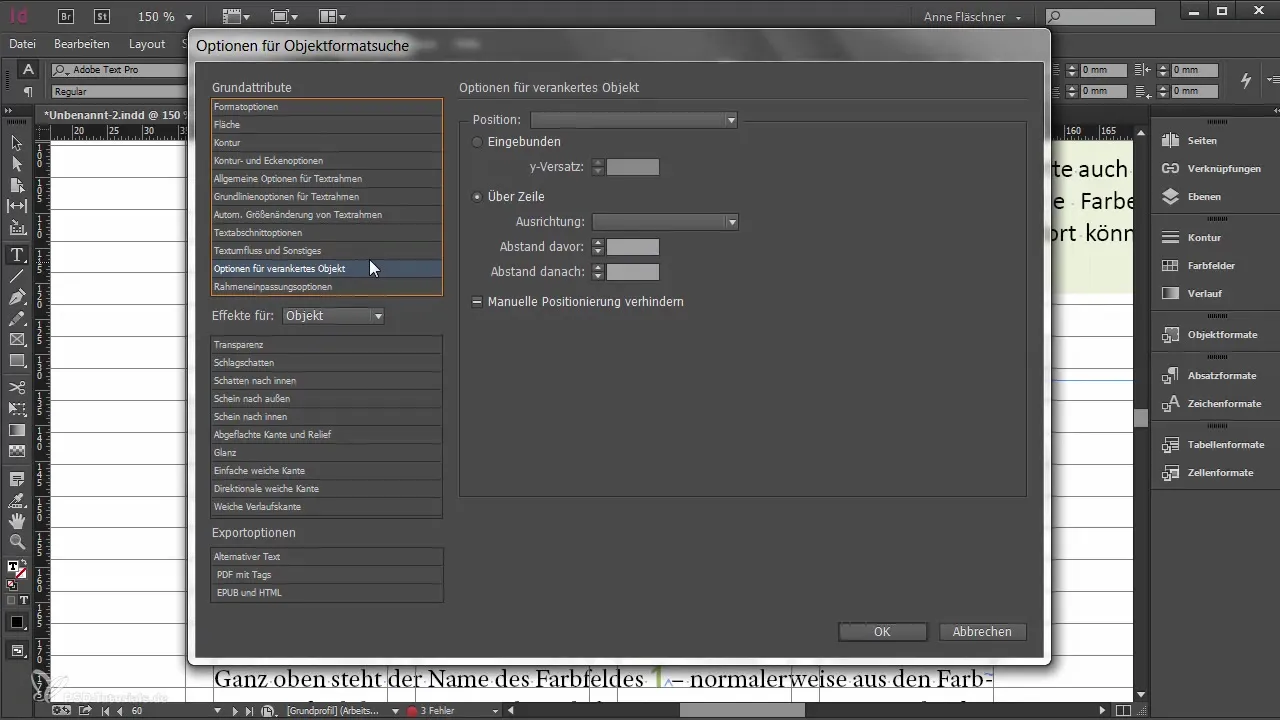
Task: Select the Eyedropper tool
Action: point(17,500)
